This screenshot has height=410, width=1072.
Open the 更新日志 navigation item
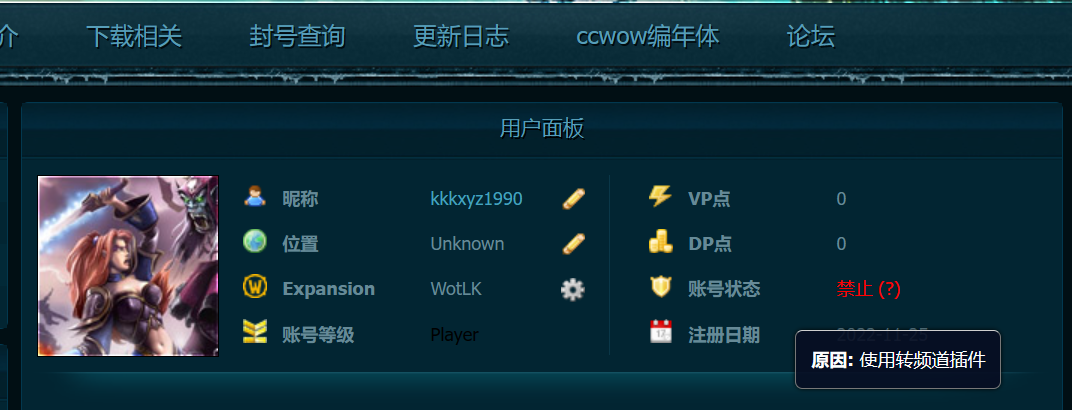click(461, 36)
